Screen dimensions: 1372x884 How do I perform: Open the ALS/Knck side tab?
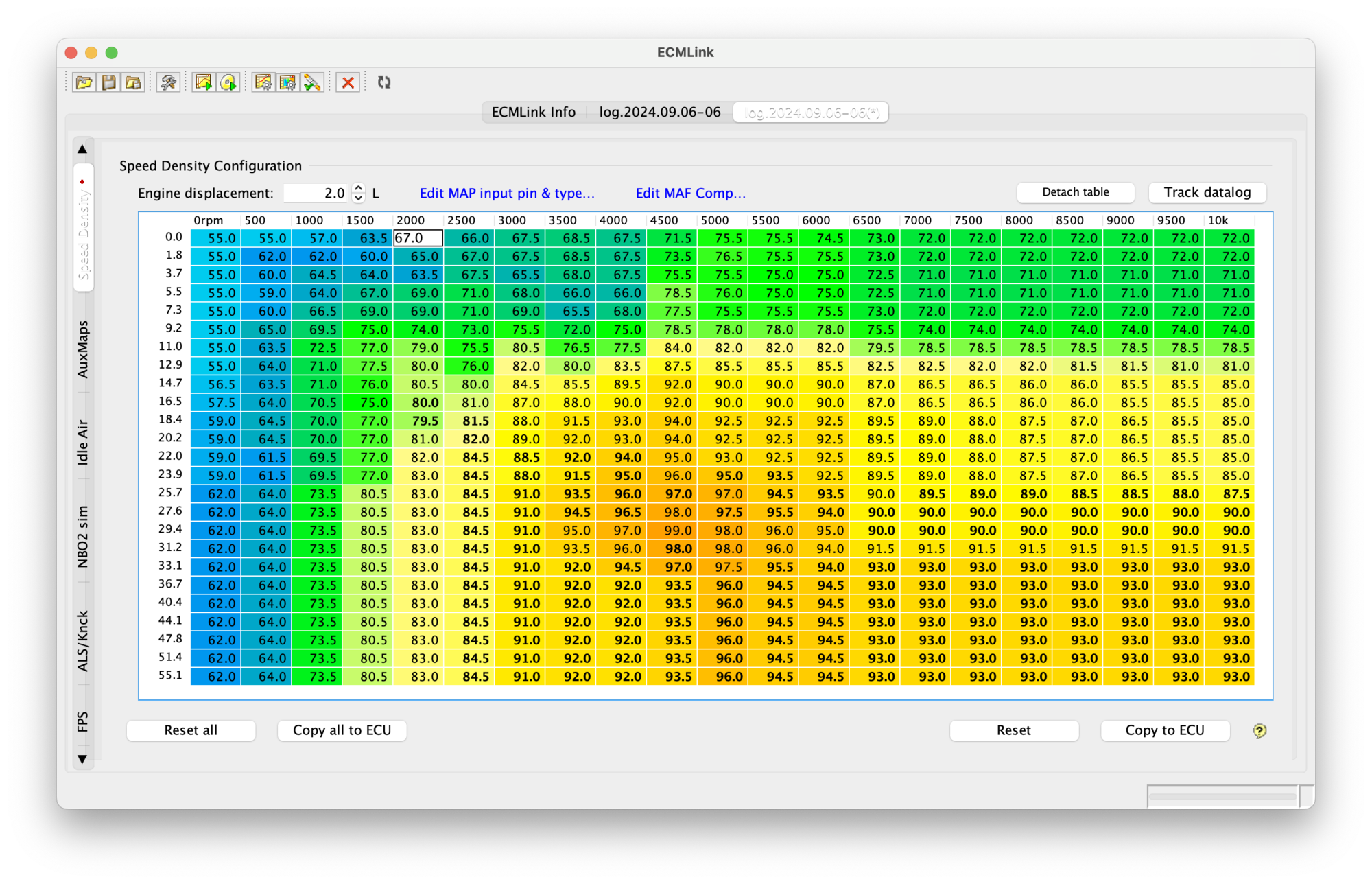(x=83, y=640)
